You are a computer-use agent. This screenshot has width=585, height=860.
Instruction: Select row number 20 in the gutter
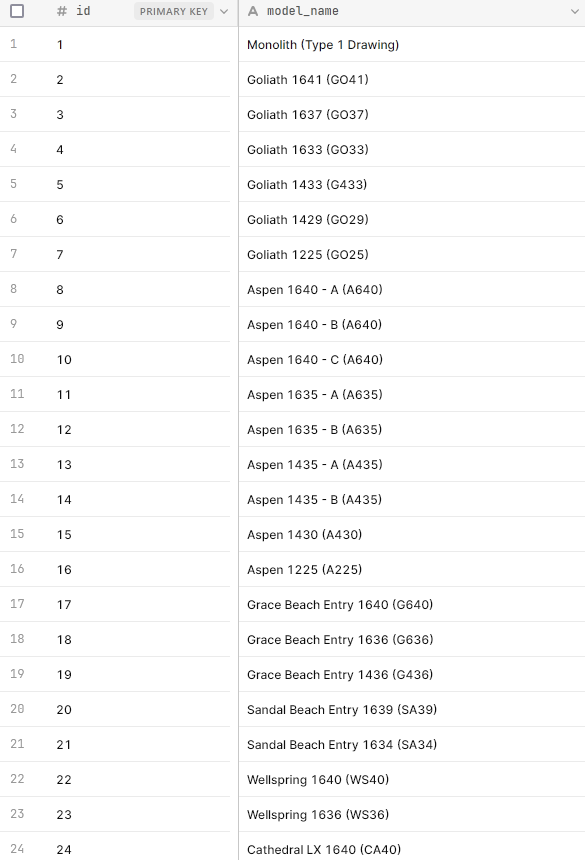click(17, 709)
